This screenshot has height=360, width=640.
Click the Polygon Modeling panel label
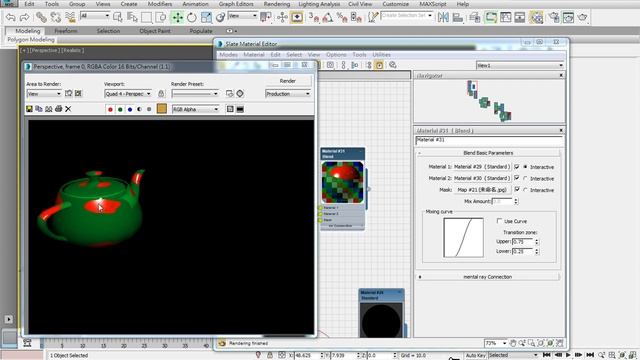[x=31, y=40]
